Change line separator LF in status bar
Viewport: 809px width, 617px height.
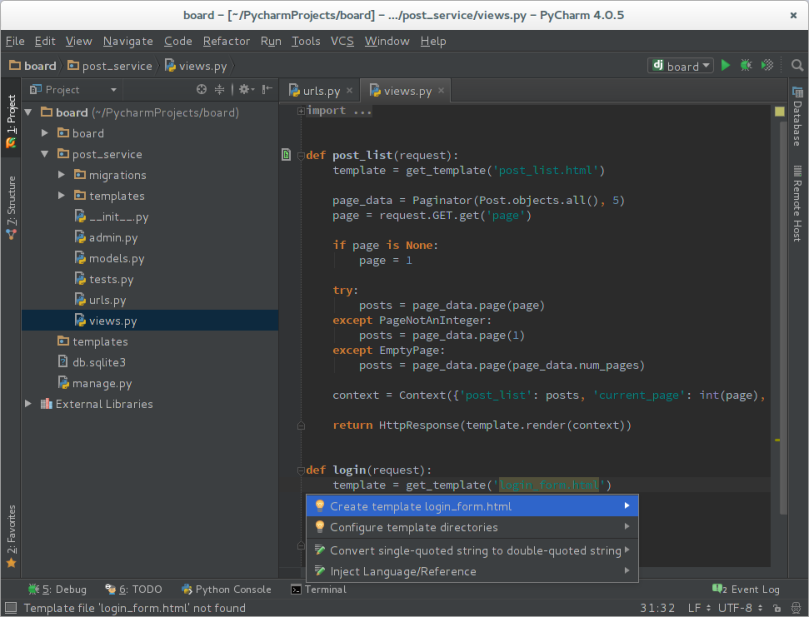(x=699, y=608)
